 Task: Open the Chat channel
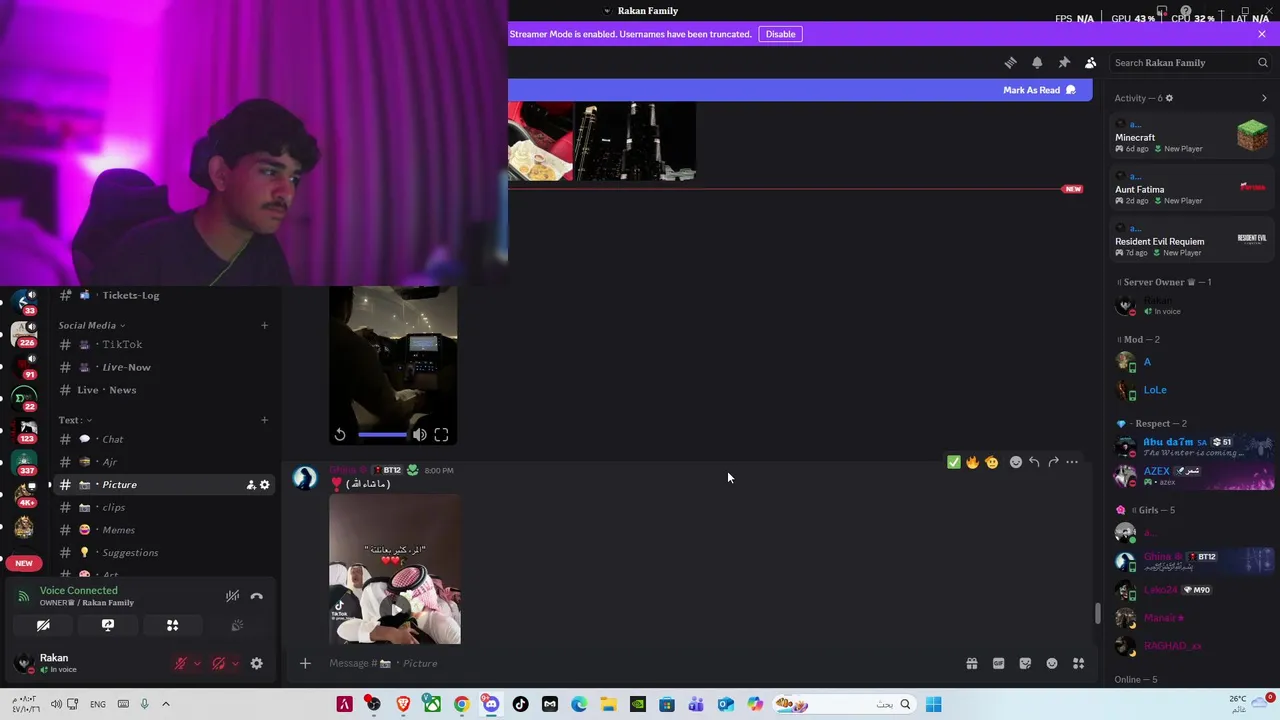pyautogui.click(x=165, y=439)
